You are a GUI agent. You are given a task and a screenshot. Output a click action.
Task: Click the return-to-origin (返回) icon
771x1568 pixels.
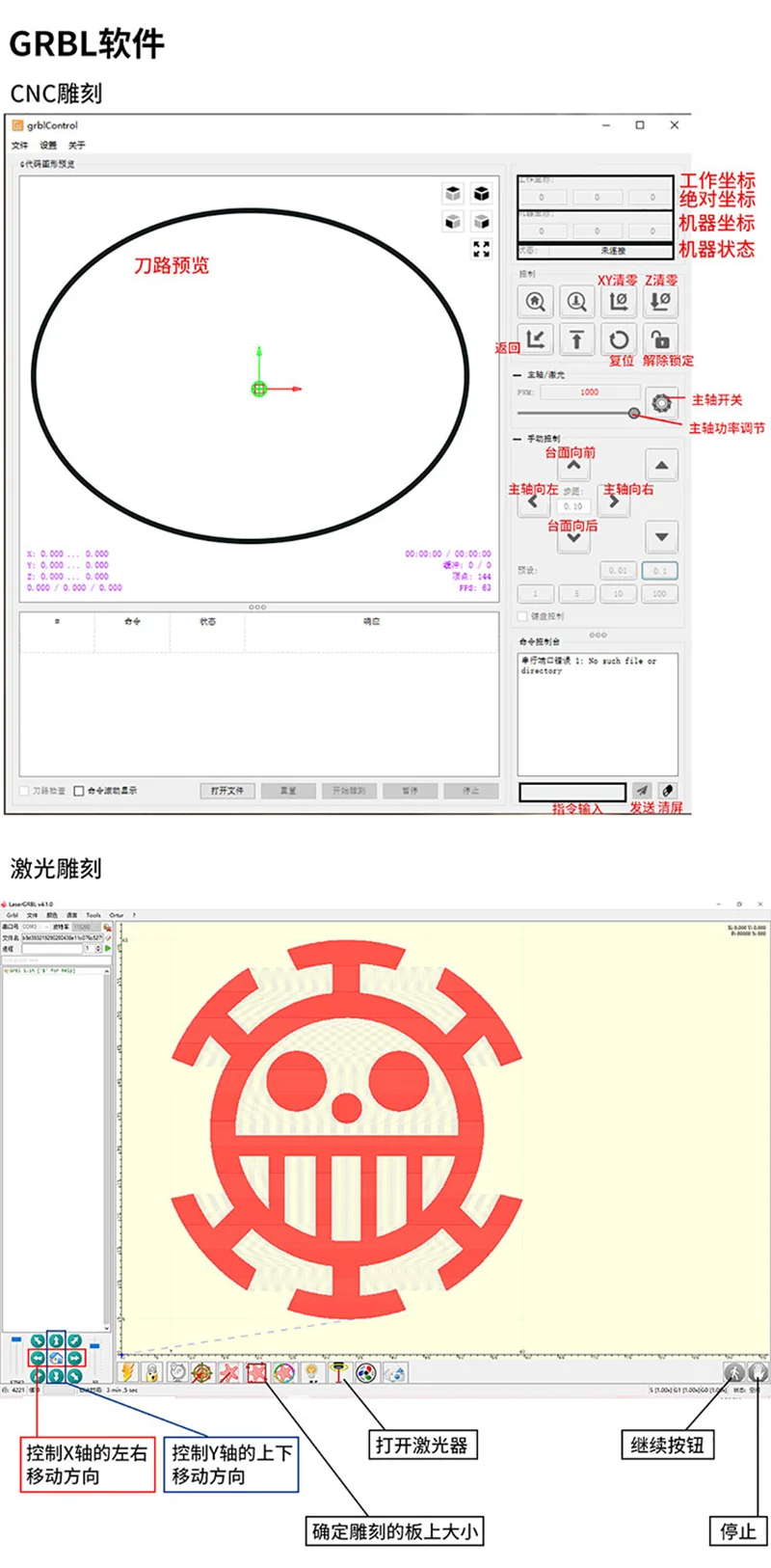(x=535, y=339)
